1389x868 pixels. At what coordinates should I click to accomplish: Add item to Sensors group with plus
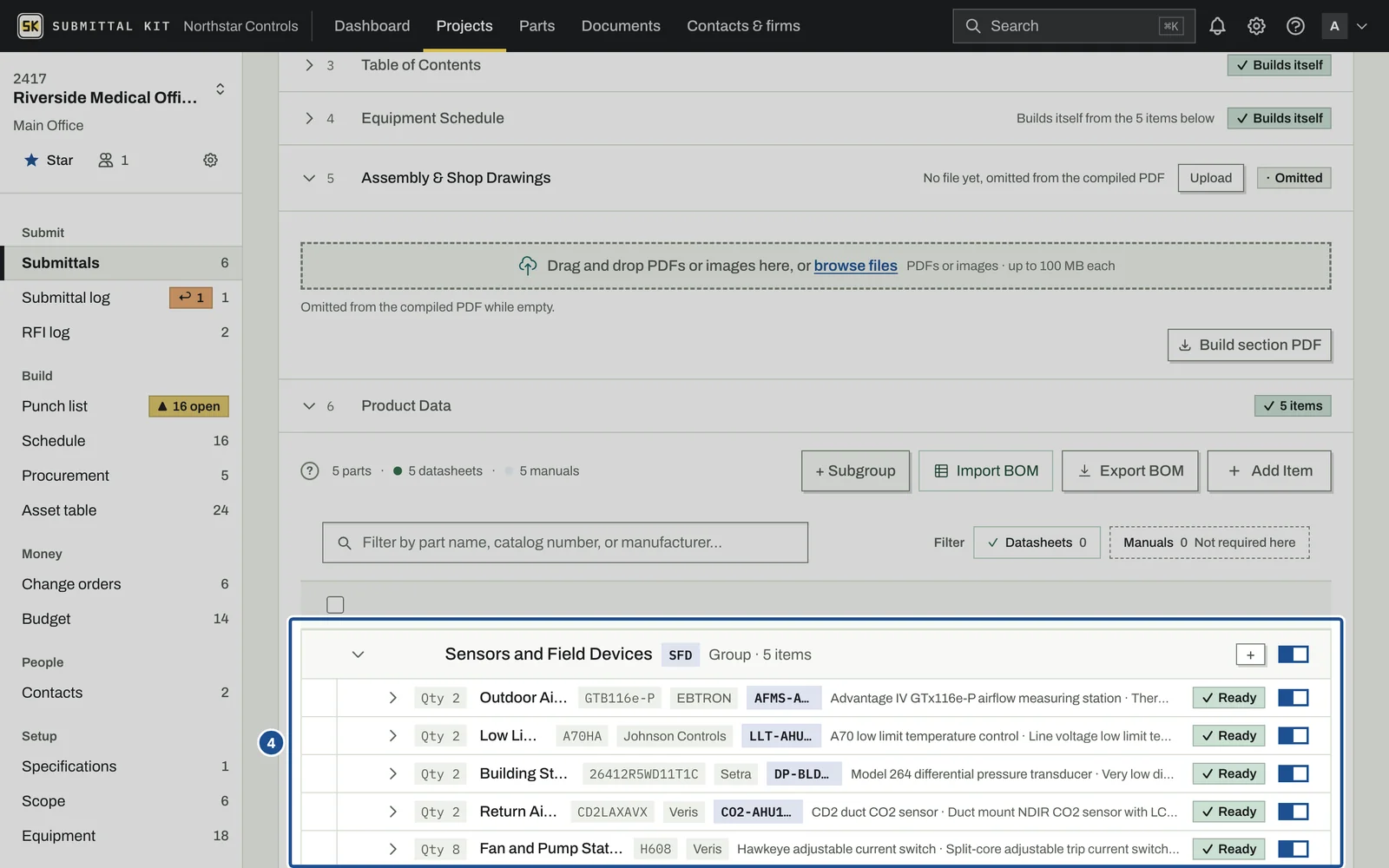point(1250,654)
